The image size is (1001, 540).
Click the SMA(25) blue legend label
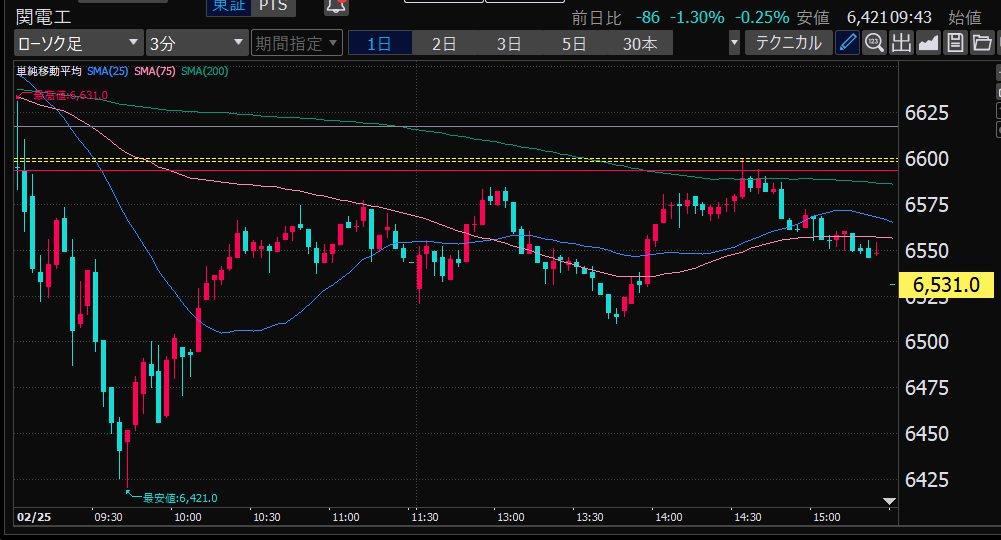[108, 71]
